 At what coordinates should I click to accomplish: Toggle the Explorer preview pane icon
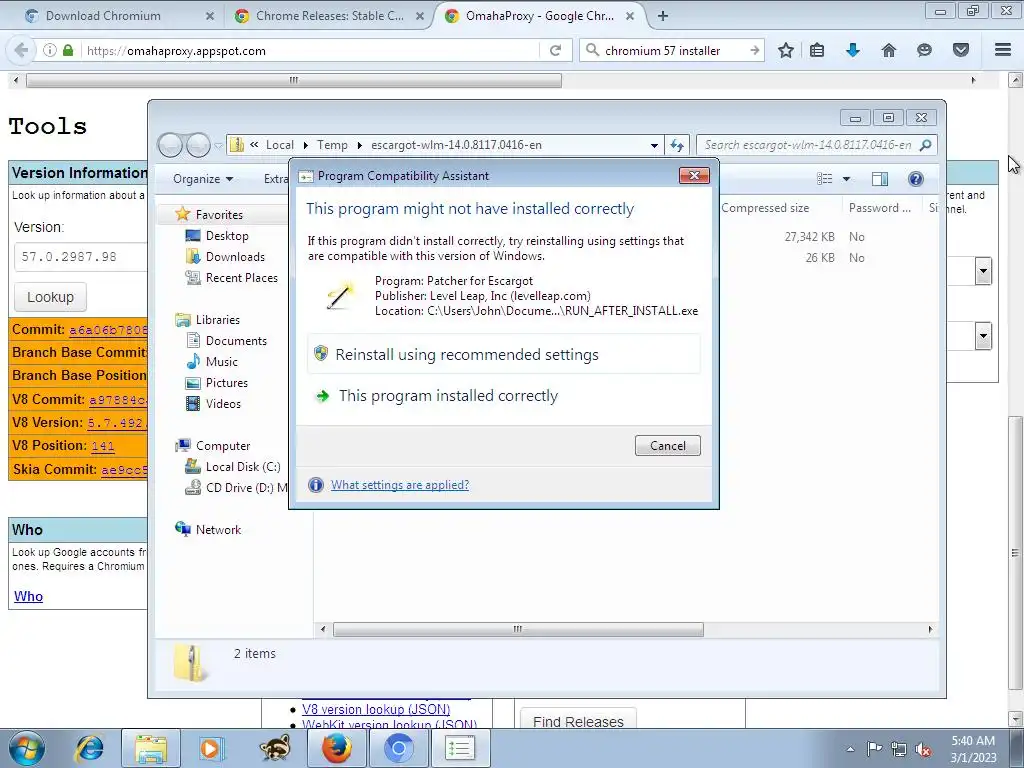[879, 179]
